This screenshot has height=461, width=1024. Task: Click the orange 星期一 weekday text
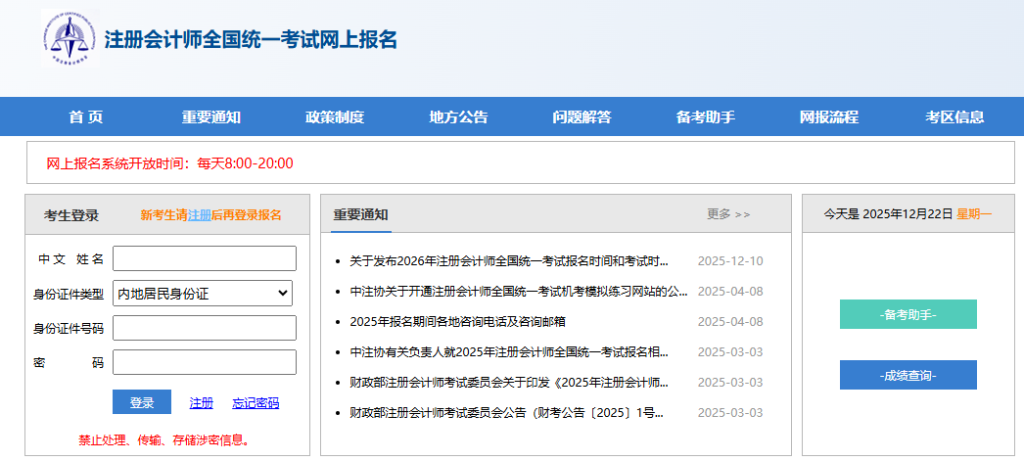pyautogui.click(x=974, y=214)
